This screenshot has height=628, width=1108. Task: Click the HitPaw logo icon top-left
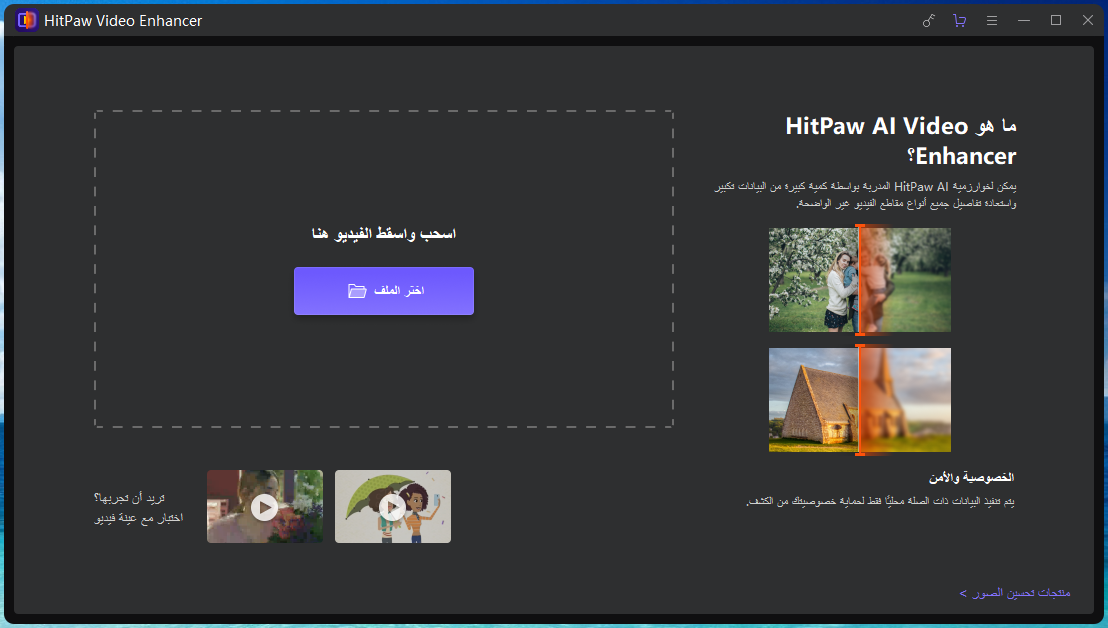click(x=26, y=20)
